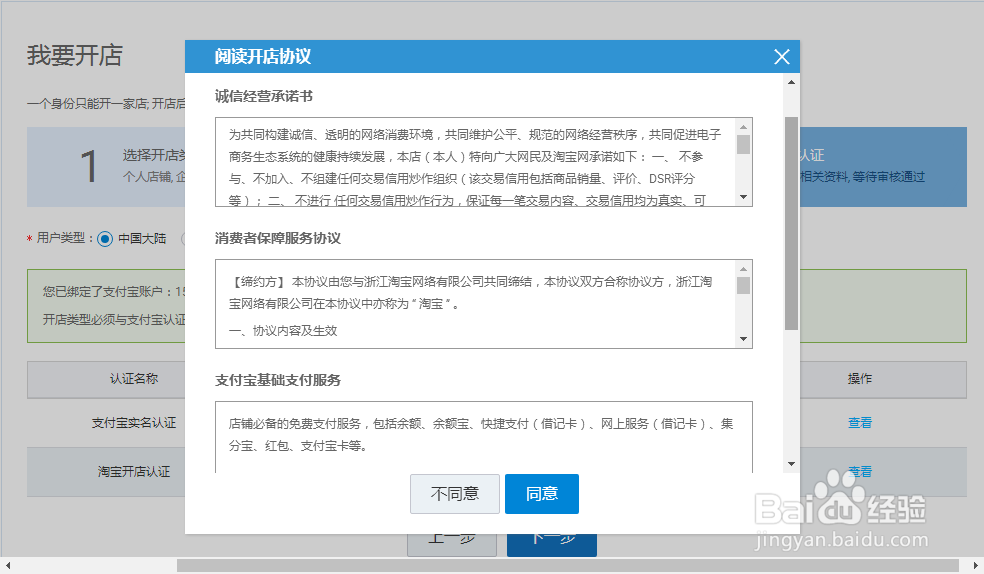Click the 认证名称 column header

click(134, 379)
